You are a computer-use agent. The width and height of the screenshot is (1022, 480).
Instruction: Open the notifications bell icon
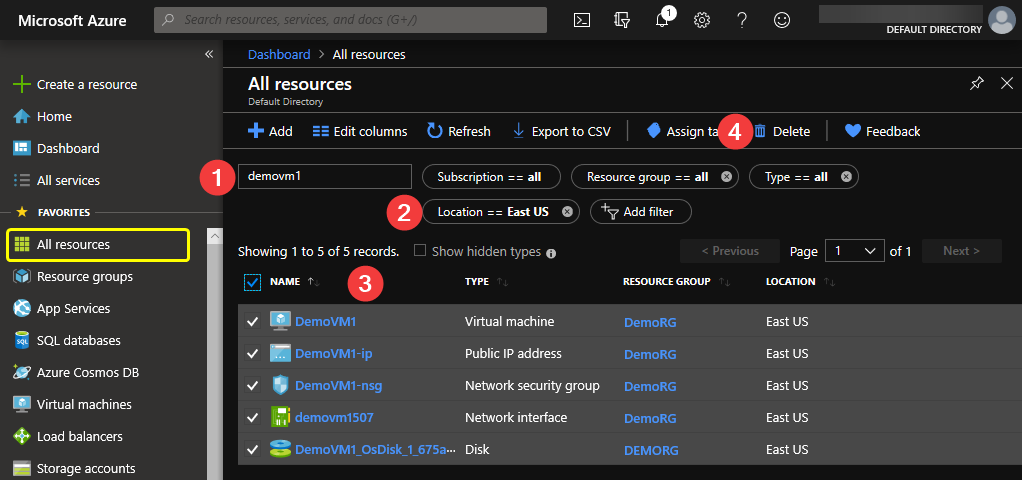(x=662, y=20)
